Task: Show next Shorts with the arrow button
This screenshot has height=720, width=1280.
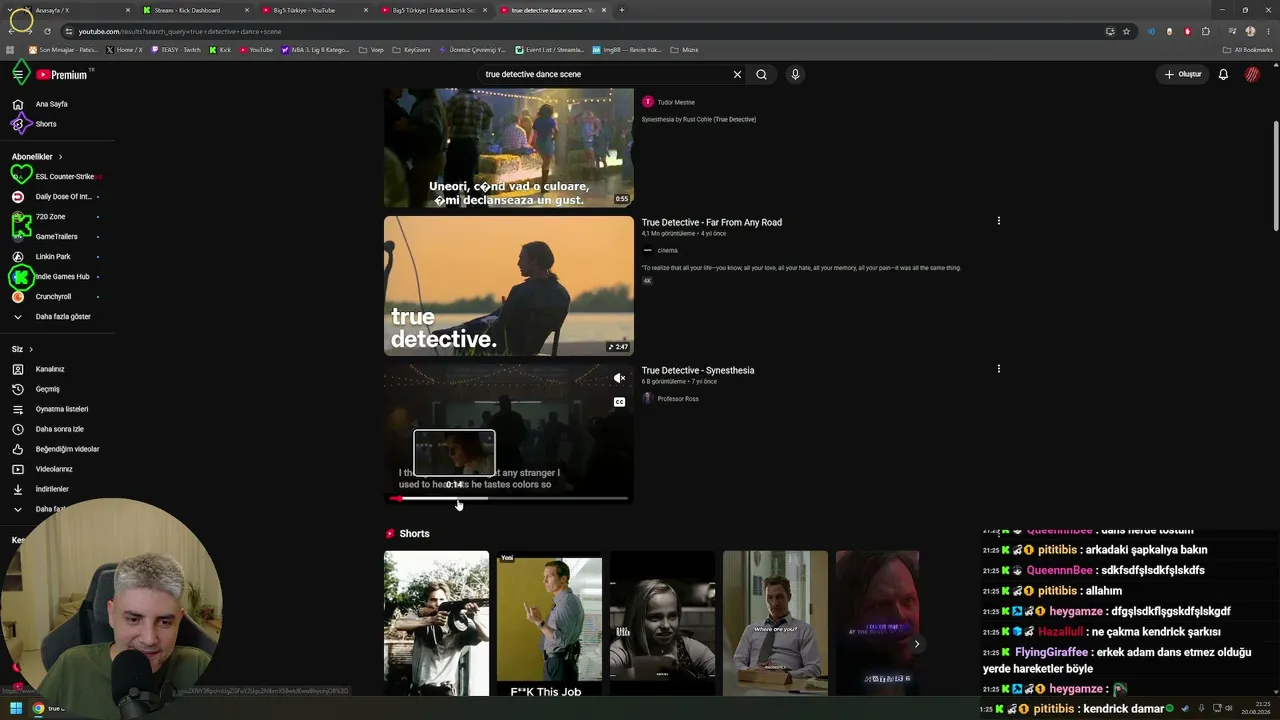Action: pos(916,644)
